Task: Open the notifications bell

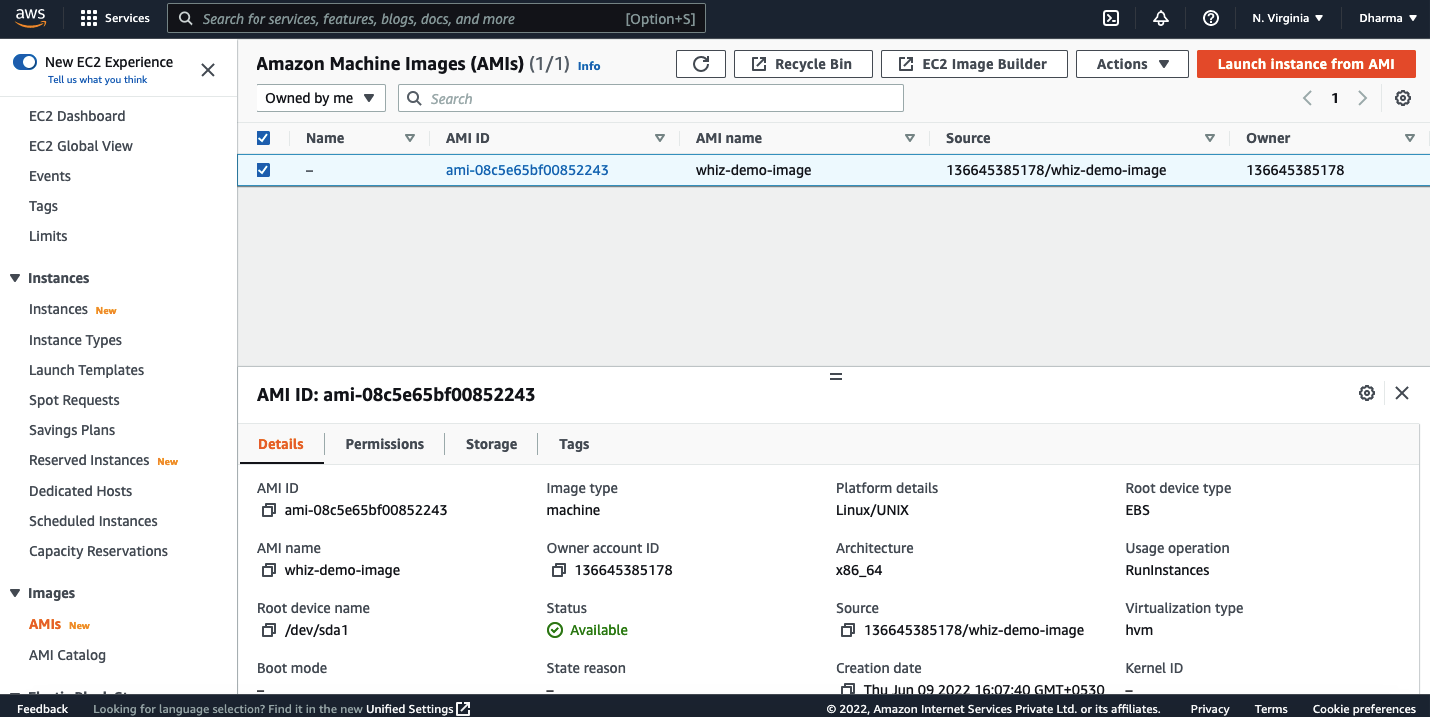Action: [x=1161, y=18]
